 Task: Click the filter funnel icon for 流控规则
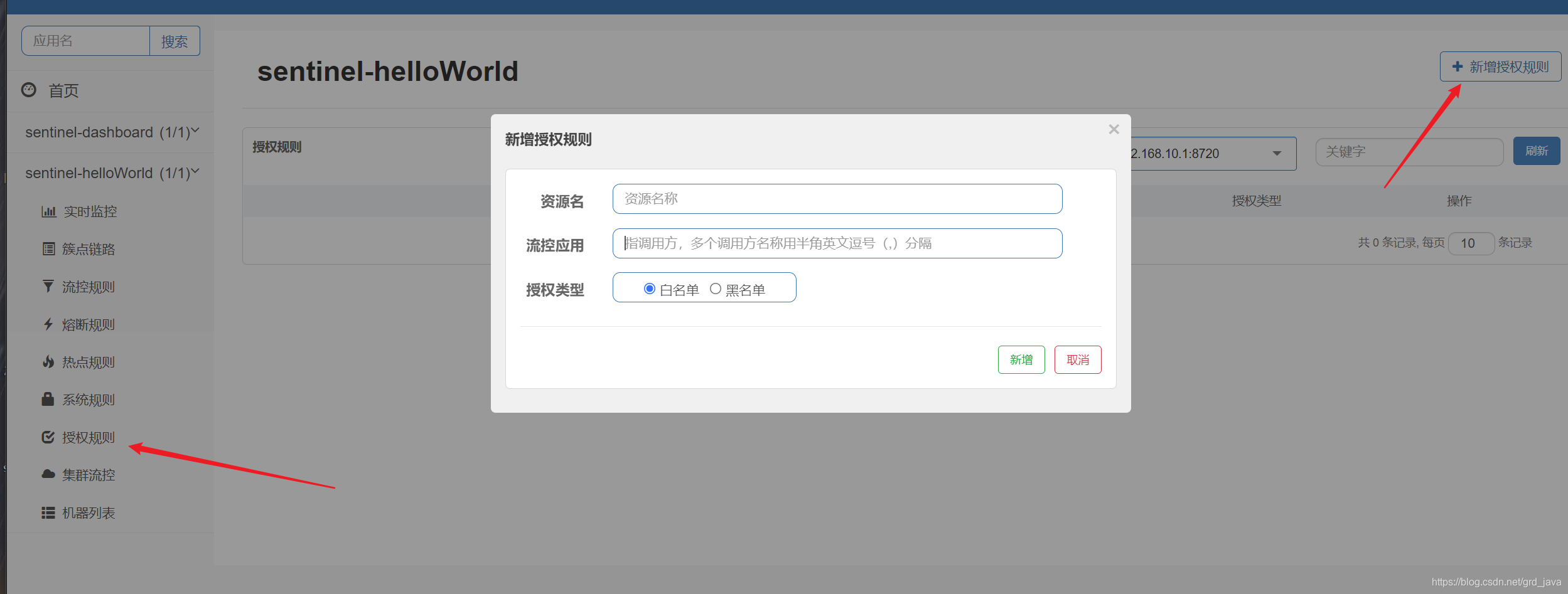tap(48, 287)
